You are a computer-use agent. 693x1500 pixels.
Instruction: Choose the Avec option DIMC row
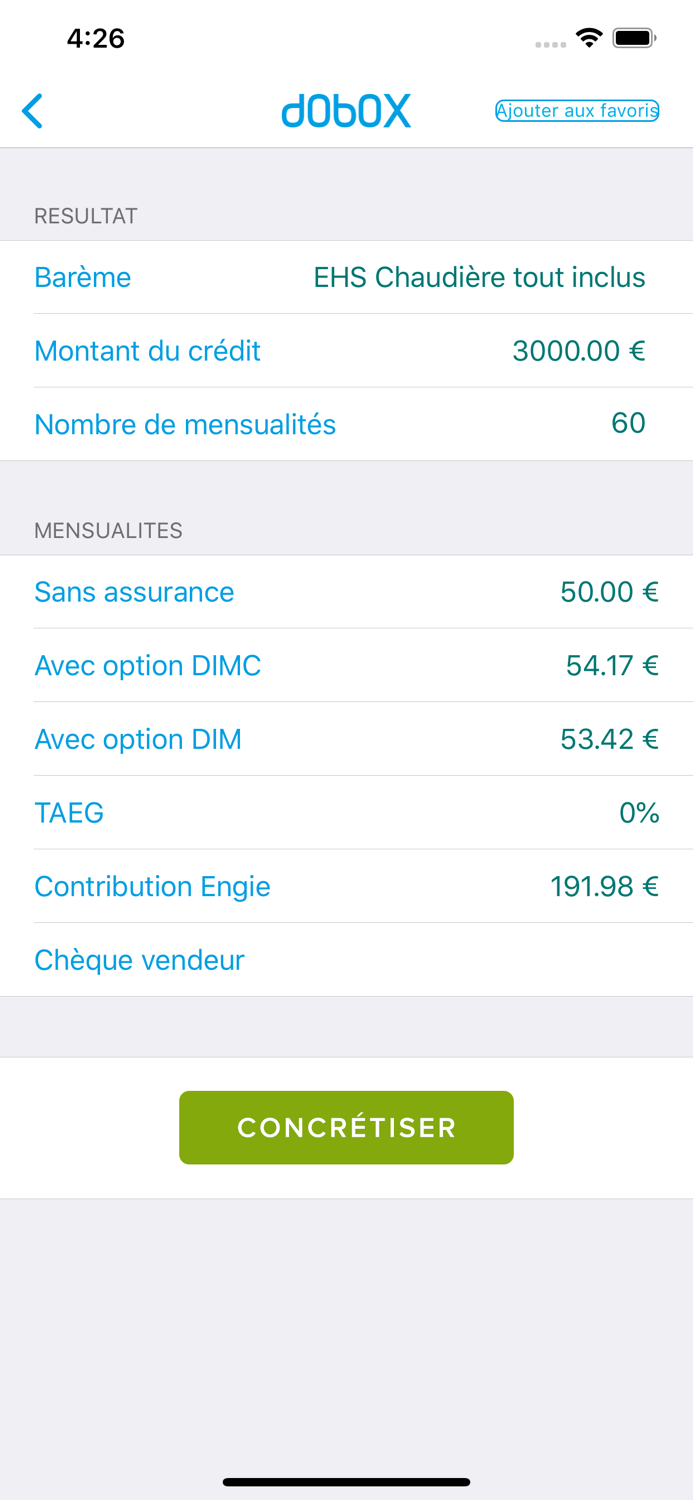click(148, 666)
